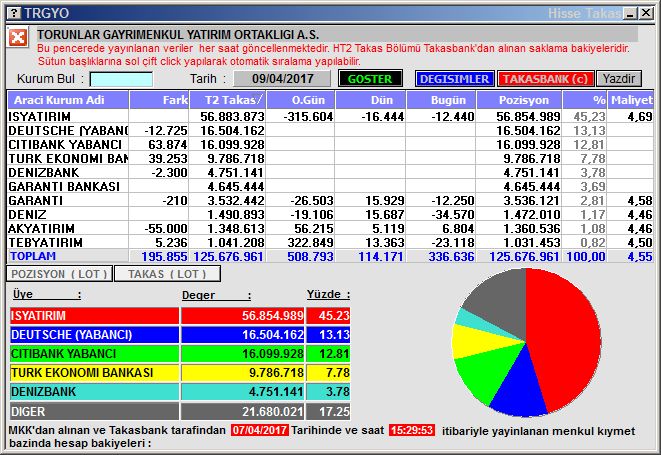
Task: Switch to TAKAS ( LOT ) tab
Action: (x=167, y=274)
